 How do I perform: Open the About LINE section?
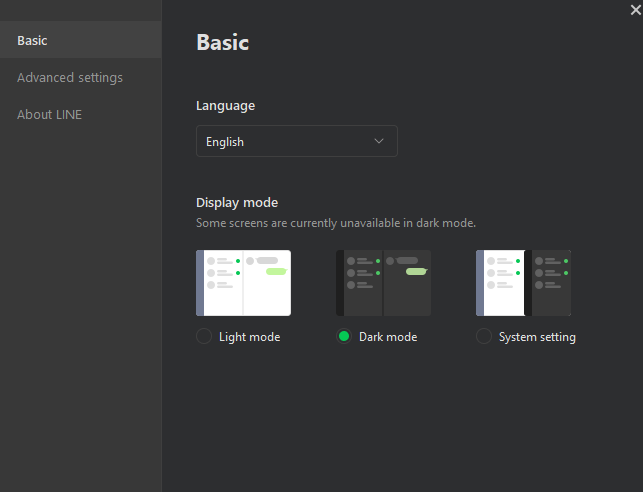click(49, 114)
